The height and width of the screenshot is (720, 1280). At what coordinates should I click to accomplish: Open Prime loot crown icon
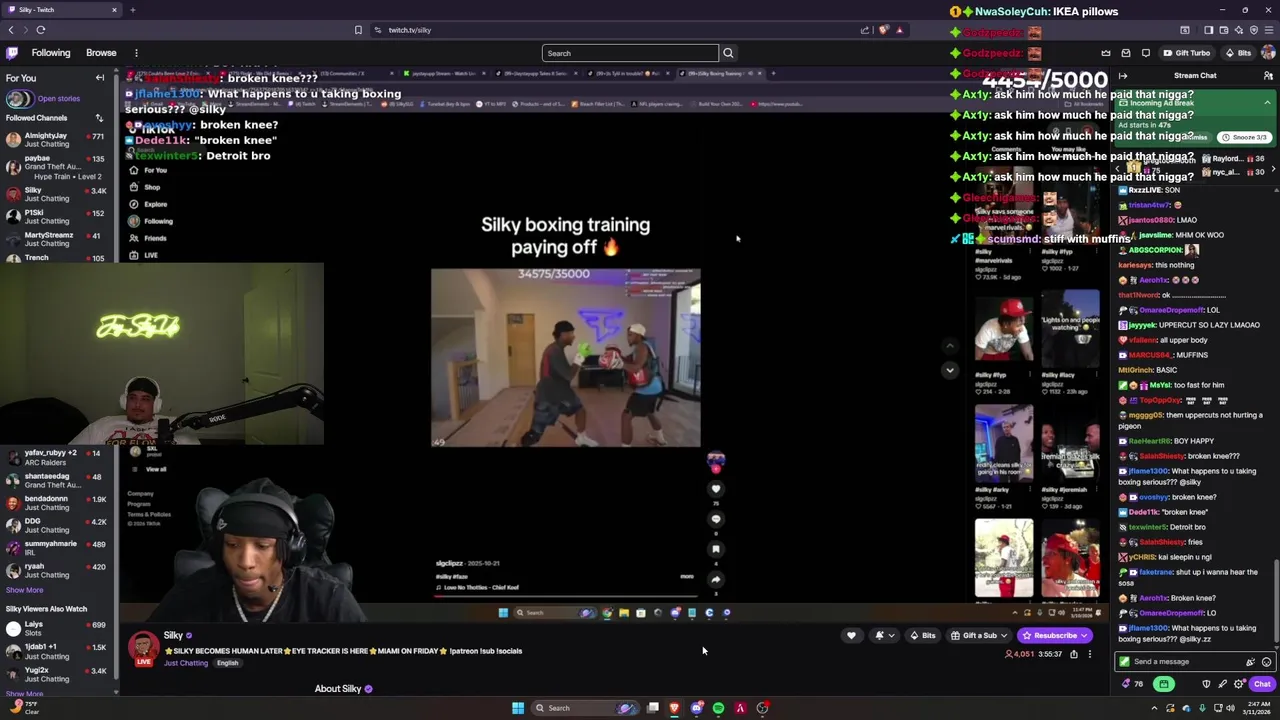pos(1106,53)
